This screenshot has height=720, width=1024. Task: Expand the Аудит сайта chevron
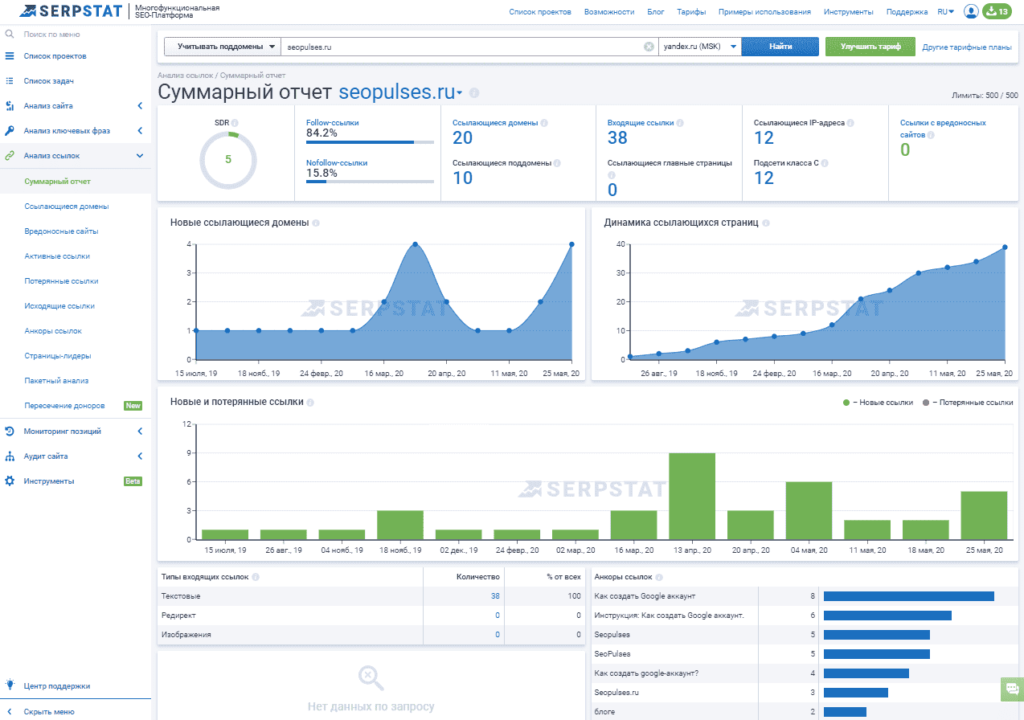click(140, 456)
